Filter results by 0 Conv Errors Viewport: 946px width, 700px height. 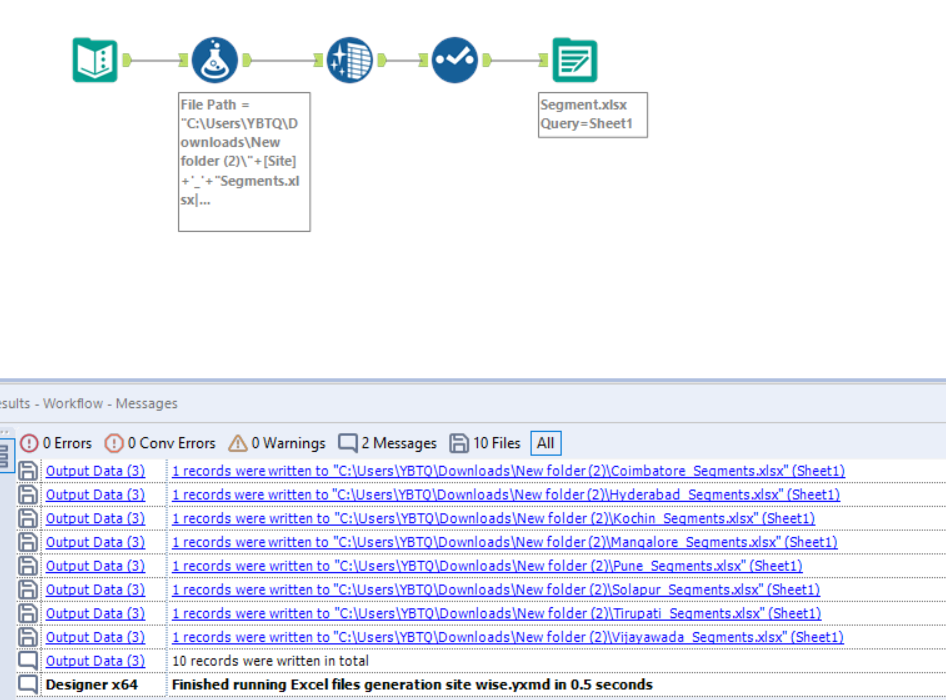160,443
